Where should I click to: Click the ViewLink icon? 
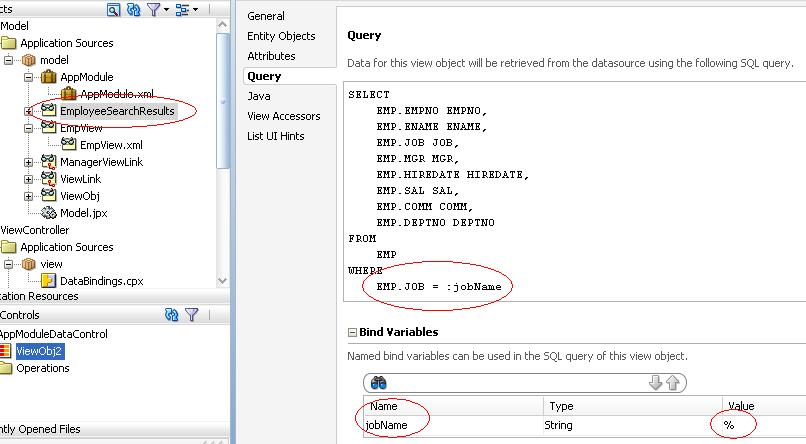tap(49, 179)
